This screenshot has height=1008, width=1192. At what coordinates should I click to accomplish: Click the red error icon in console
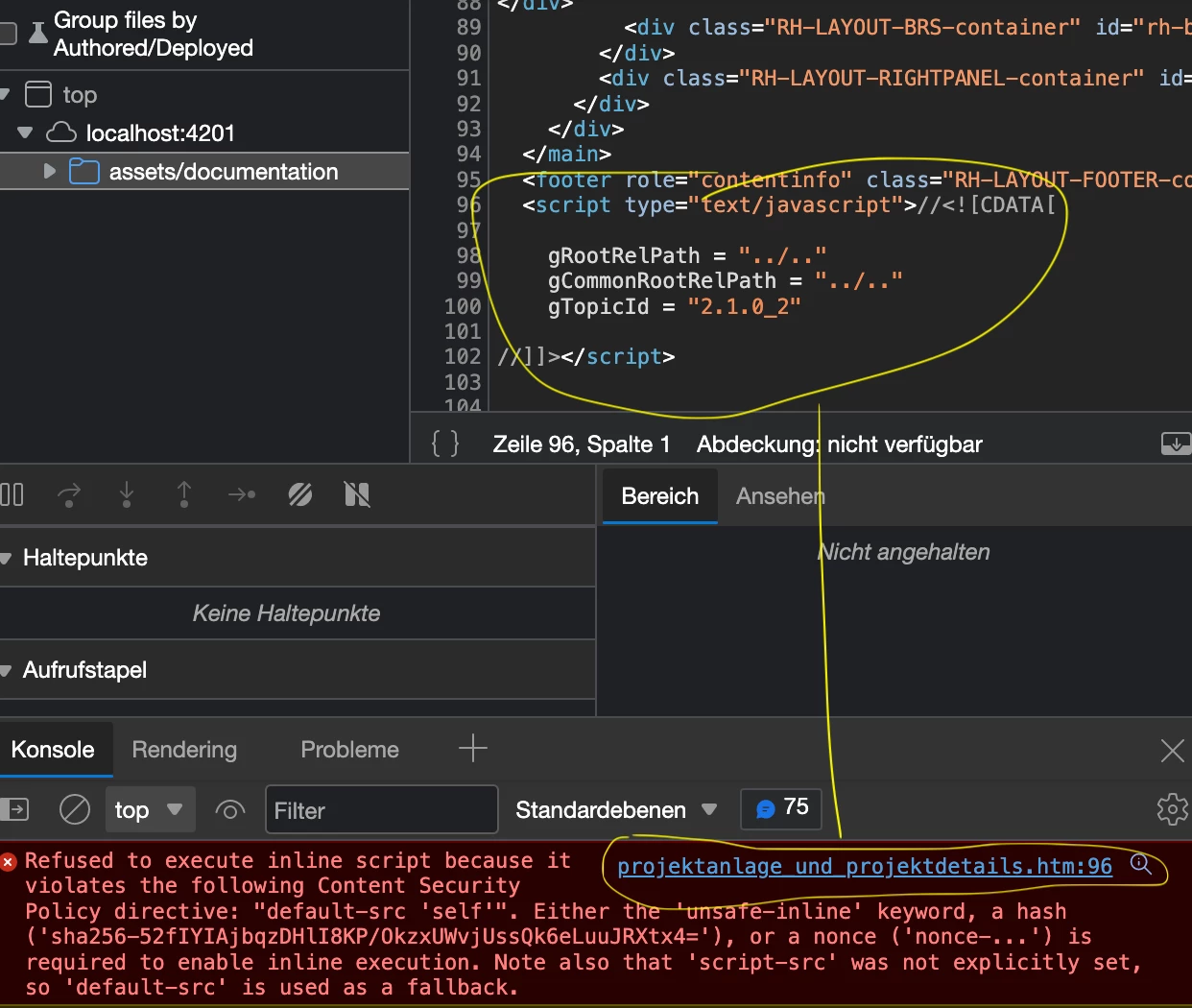(9, 861)
